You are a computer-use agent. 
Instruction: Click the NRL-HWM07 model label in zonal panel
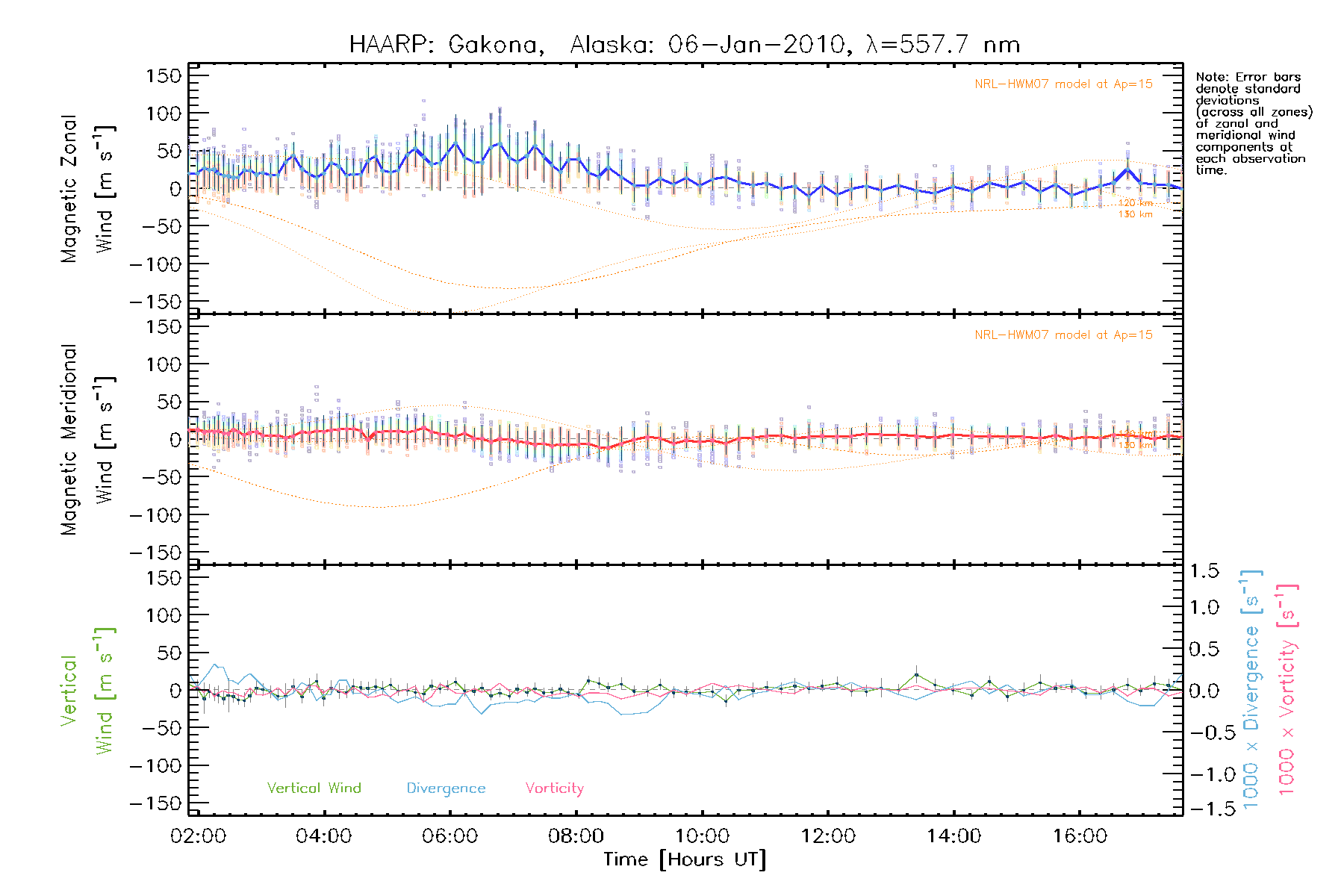[1063, 84]
